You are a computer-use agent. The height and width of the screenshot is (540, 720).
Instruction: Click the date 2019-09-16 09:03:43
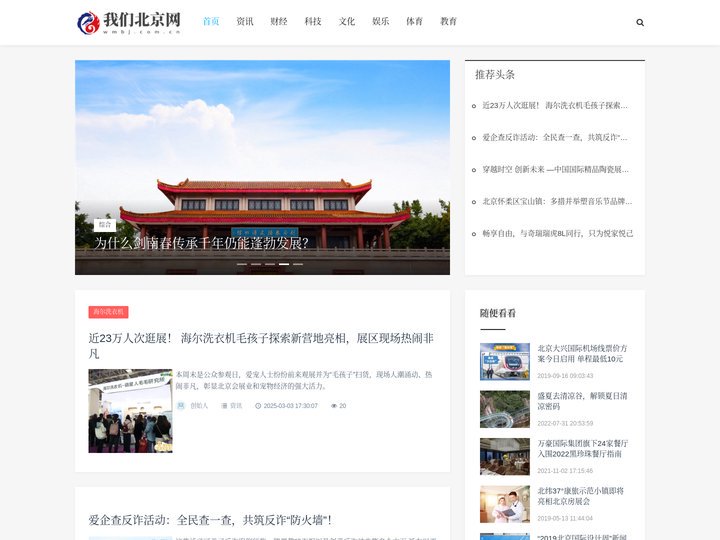pos(565,376)
